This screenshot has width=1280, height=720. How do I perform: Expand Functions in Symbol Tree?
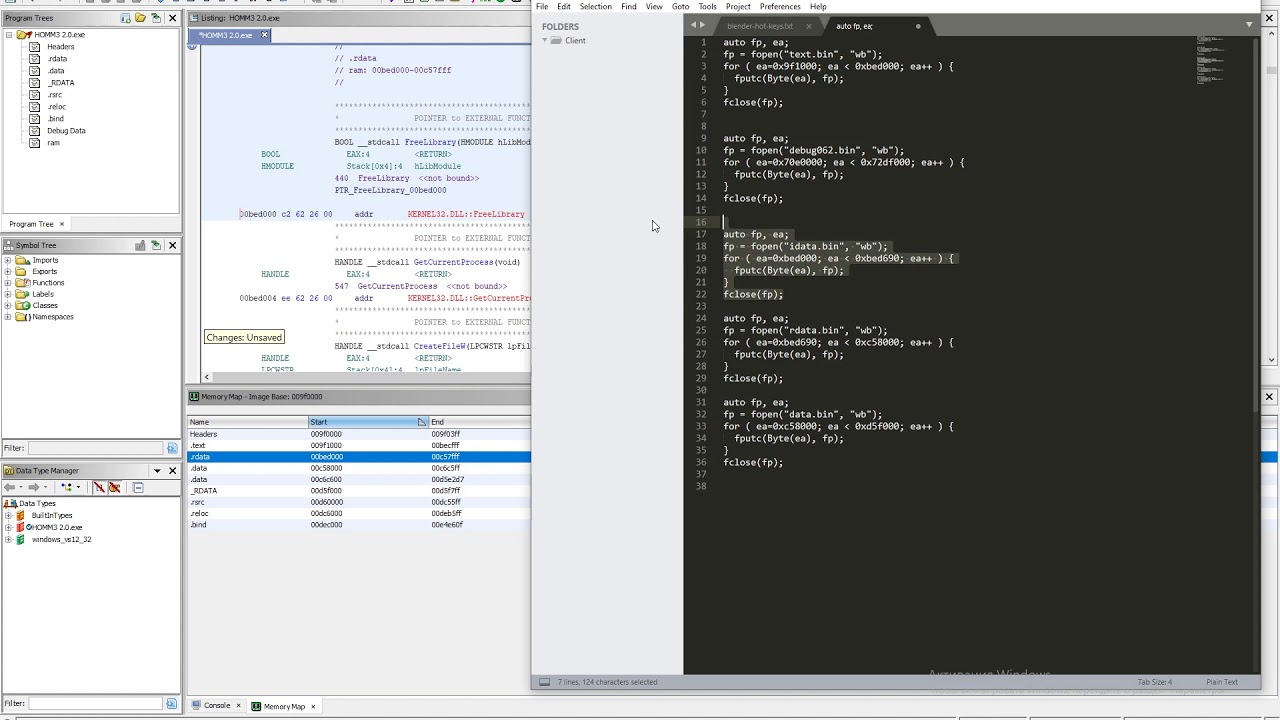click(x=8, y=283)
